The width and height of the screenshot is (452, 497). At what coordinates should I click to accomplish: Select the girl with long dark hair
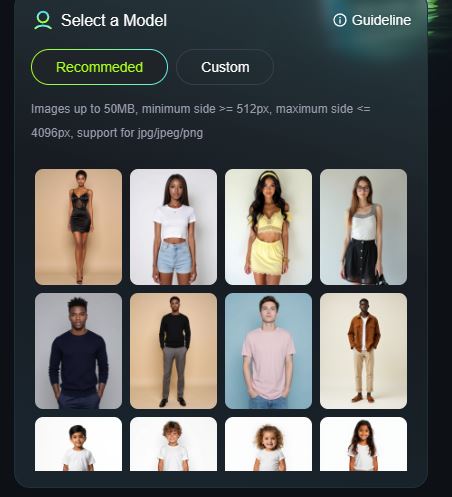pos(363,444)
